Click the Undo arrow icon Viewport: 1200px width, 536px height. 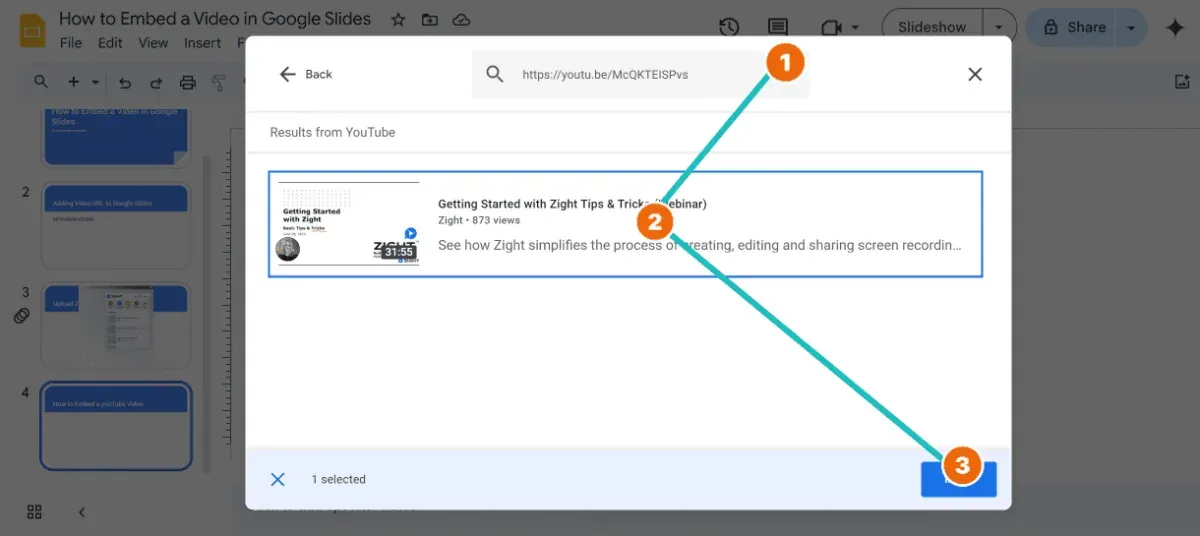(x=125, y=82)
